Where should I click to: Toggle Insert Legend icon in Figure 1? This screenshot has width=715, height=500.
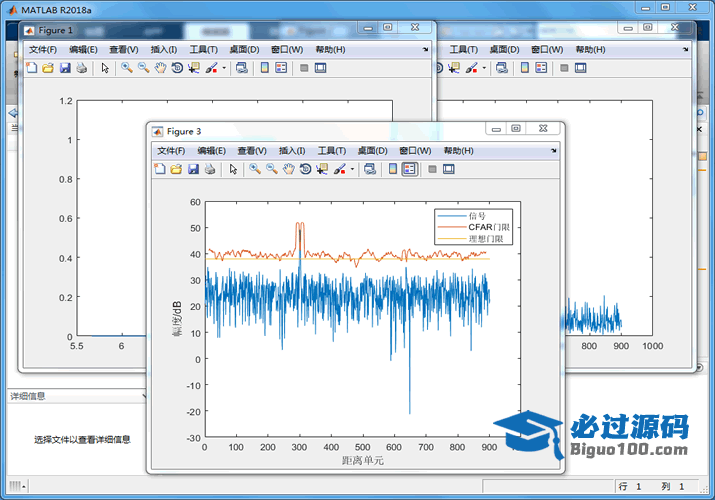[x=281, y=68]
